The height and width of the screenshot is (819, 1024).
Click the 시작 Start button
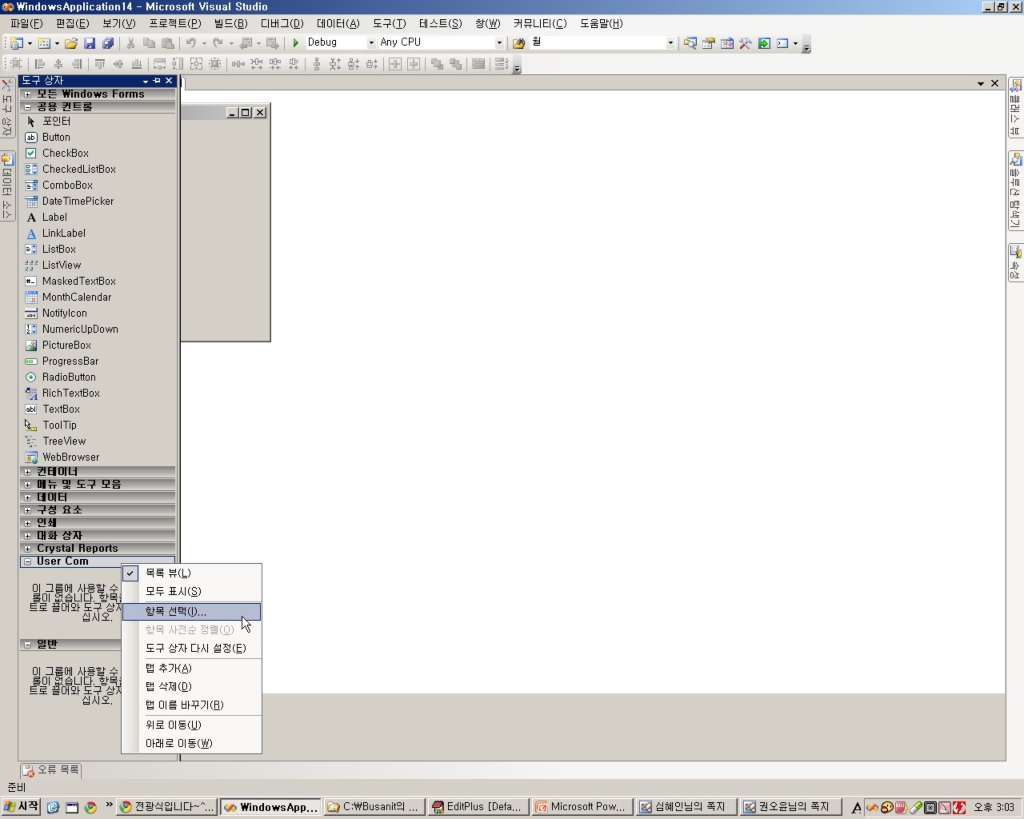(21, 807)
